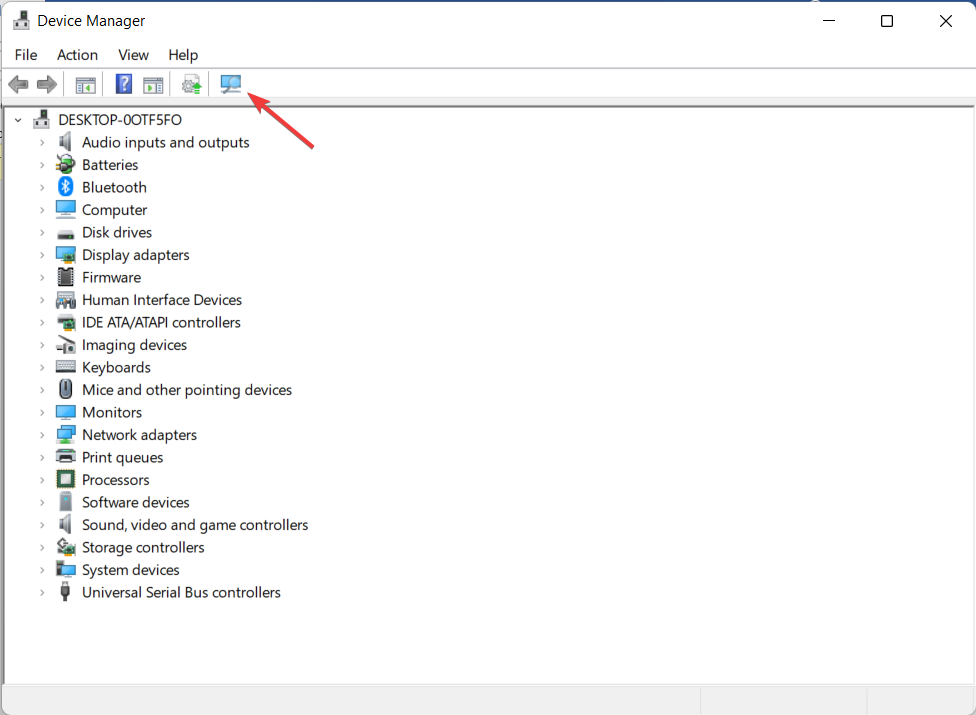Click the Bluetooth logo icon
976x715 pixels.
65,187
